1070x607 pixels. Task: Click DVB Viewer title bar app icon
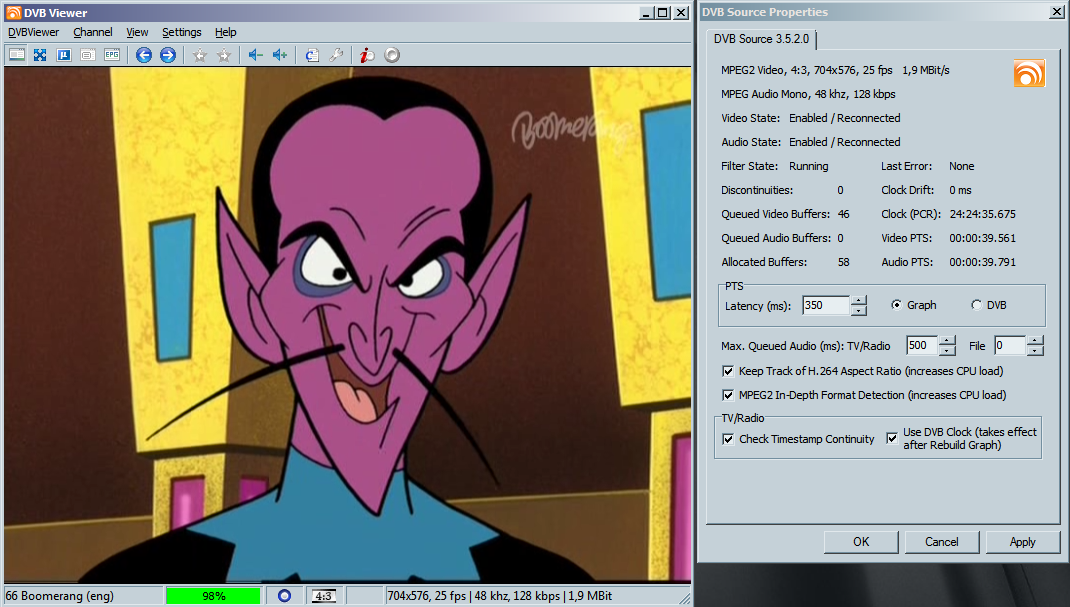click(x=14, y=12)
